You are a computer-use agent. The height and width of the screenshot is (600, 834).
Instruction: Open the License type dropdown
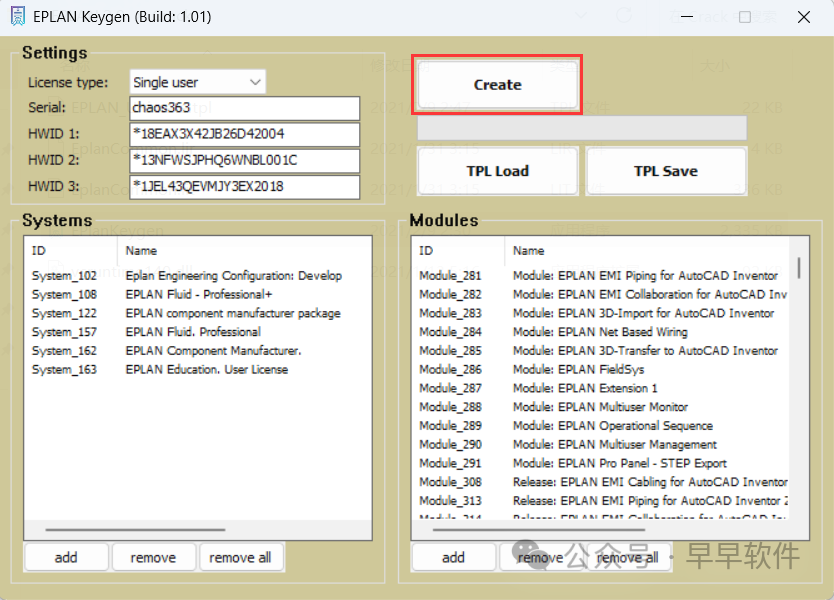coord(197,82)
